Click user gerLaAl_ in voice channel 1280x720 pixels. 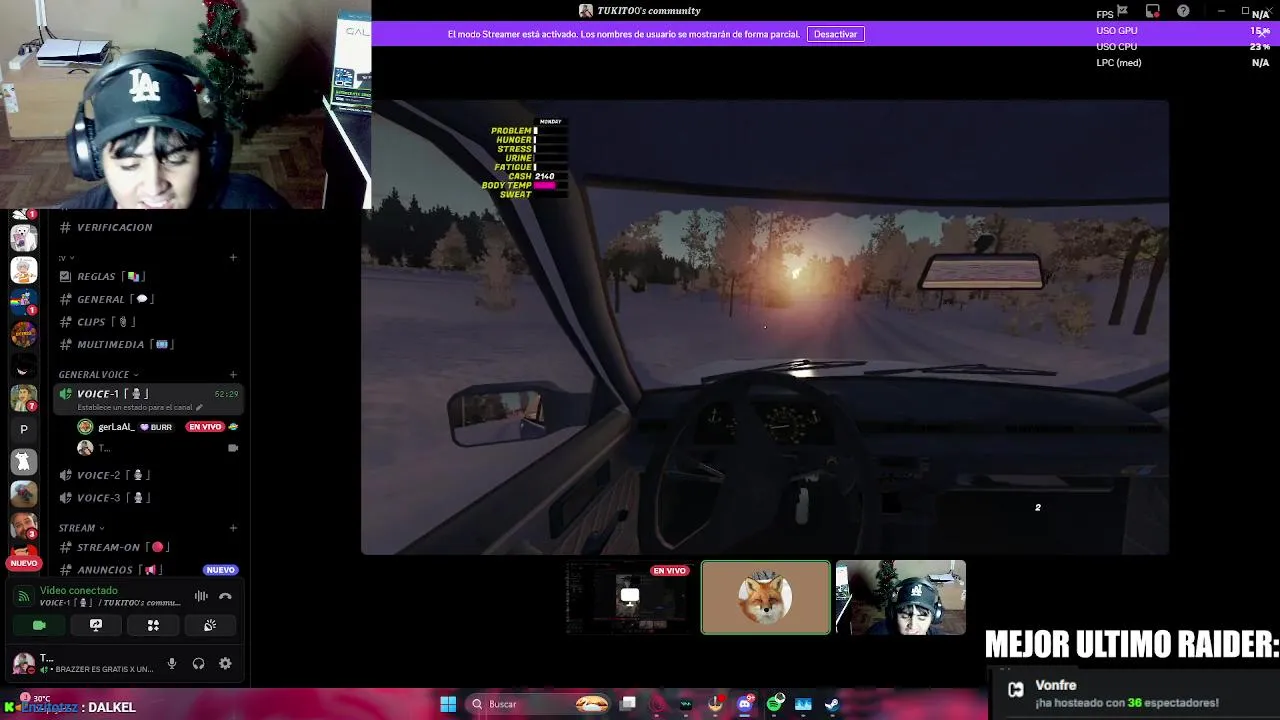pos(116,427)
